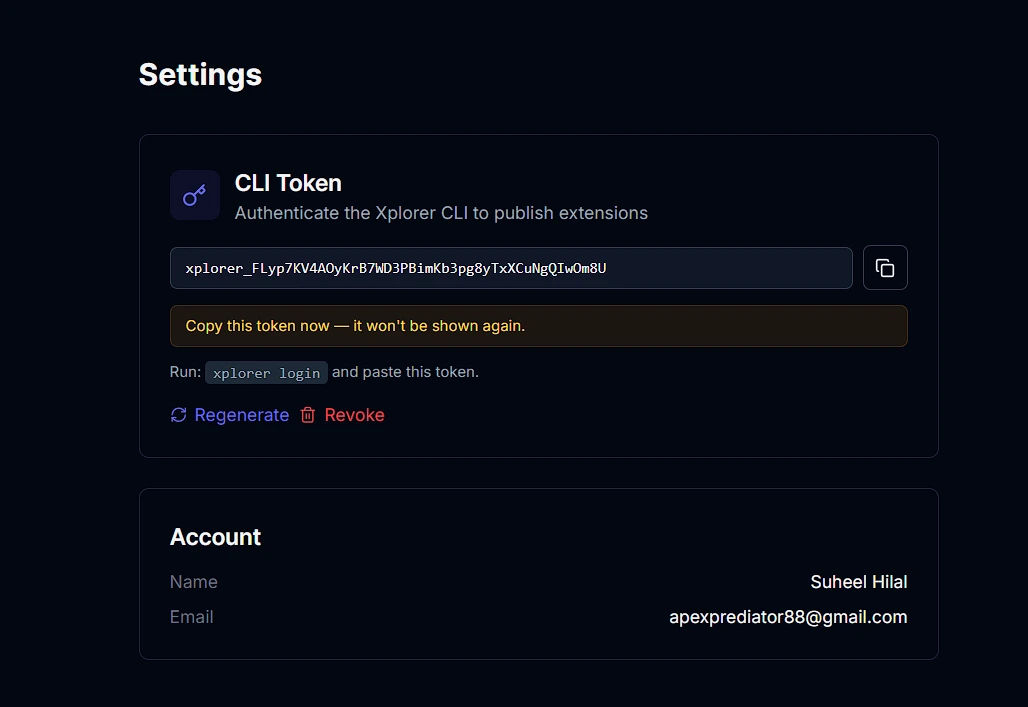
Task: Click the key icon beside CLI Token
Action: coord(194,195)
